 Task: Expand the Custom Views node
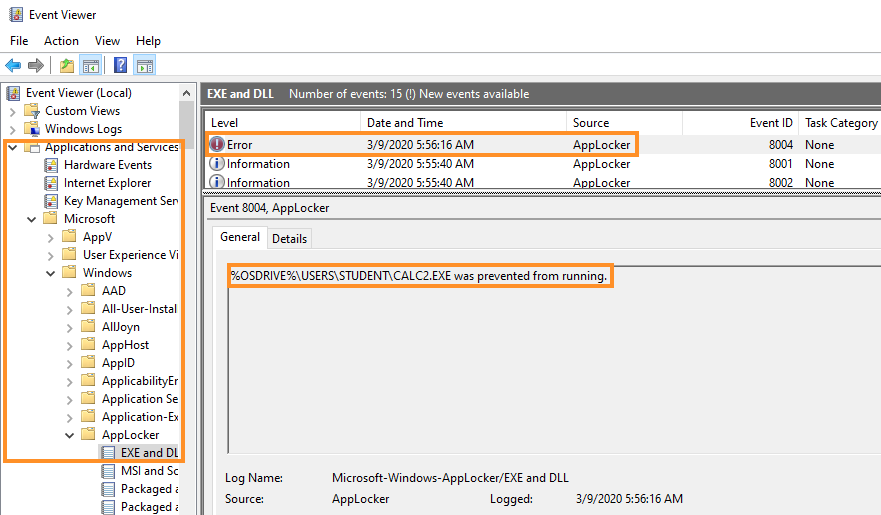click(x=13, y=112)
